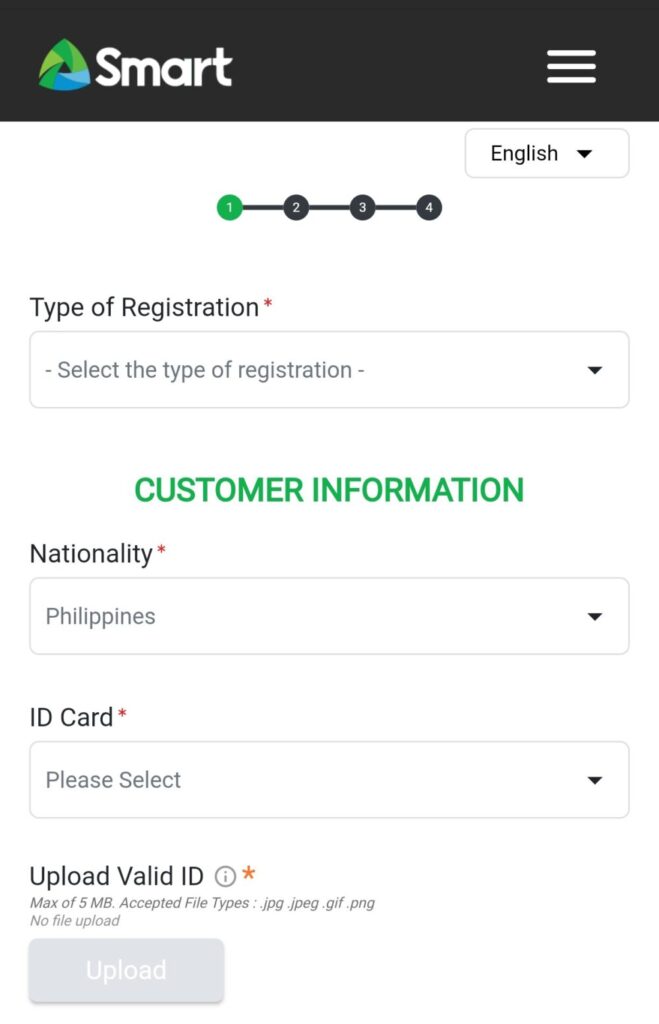Click the Upload button
The image size is (659, 1024).
tap(126, 970)
